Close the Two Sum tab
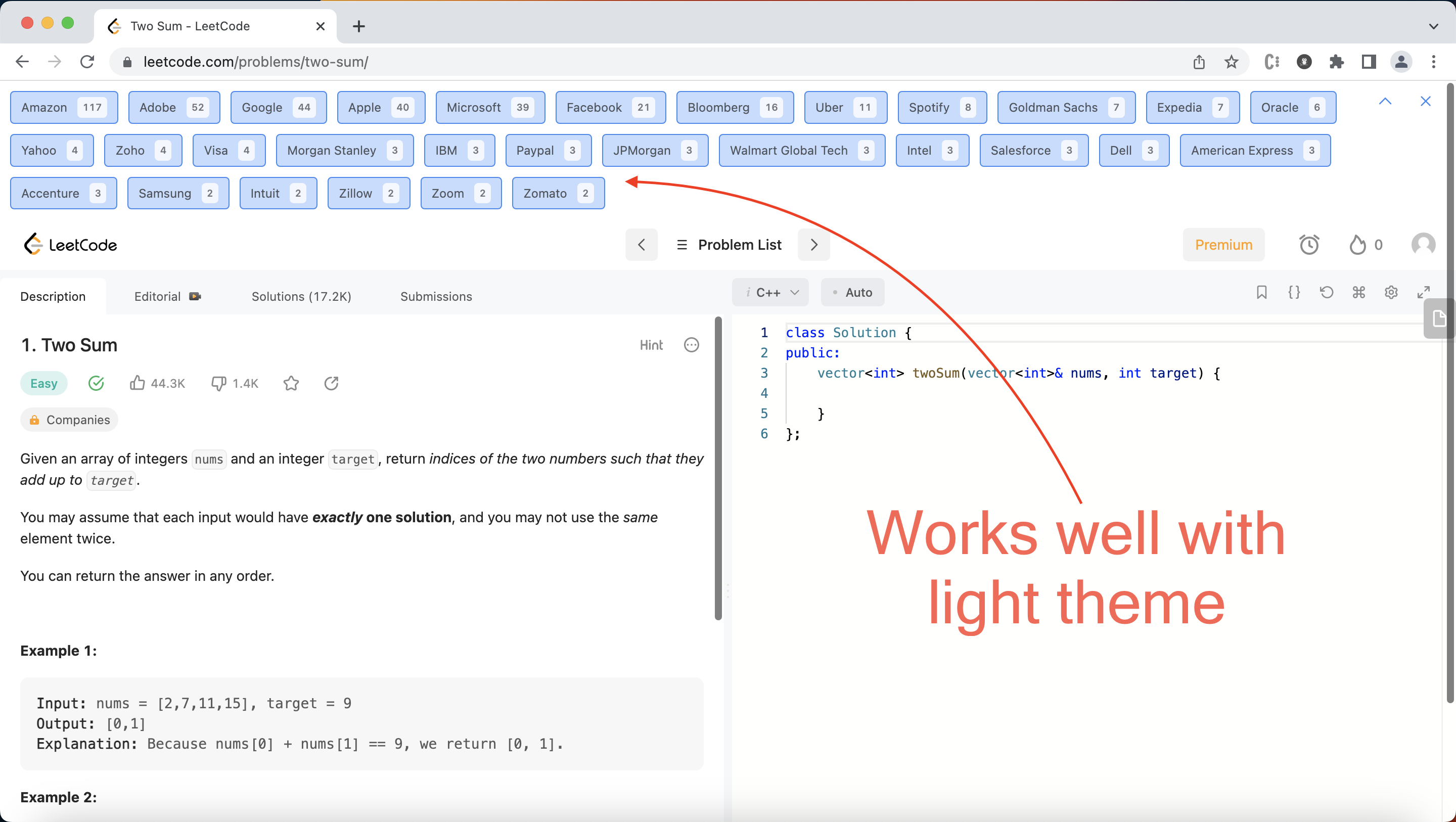Image resolution: width=1456 pixels, height=822 pixels. (321, 26)
